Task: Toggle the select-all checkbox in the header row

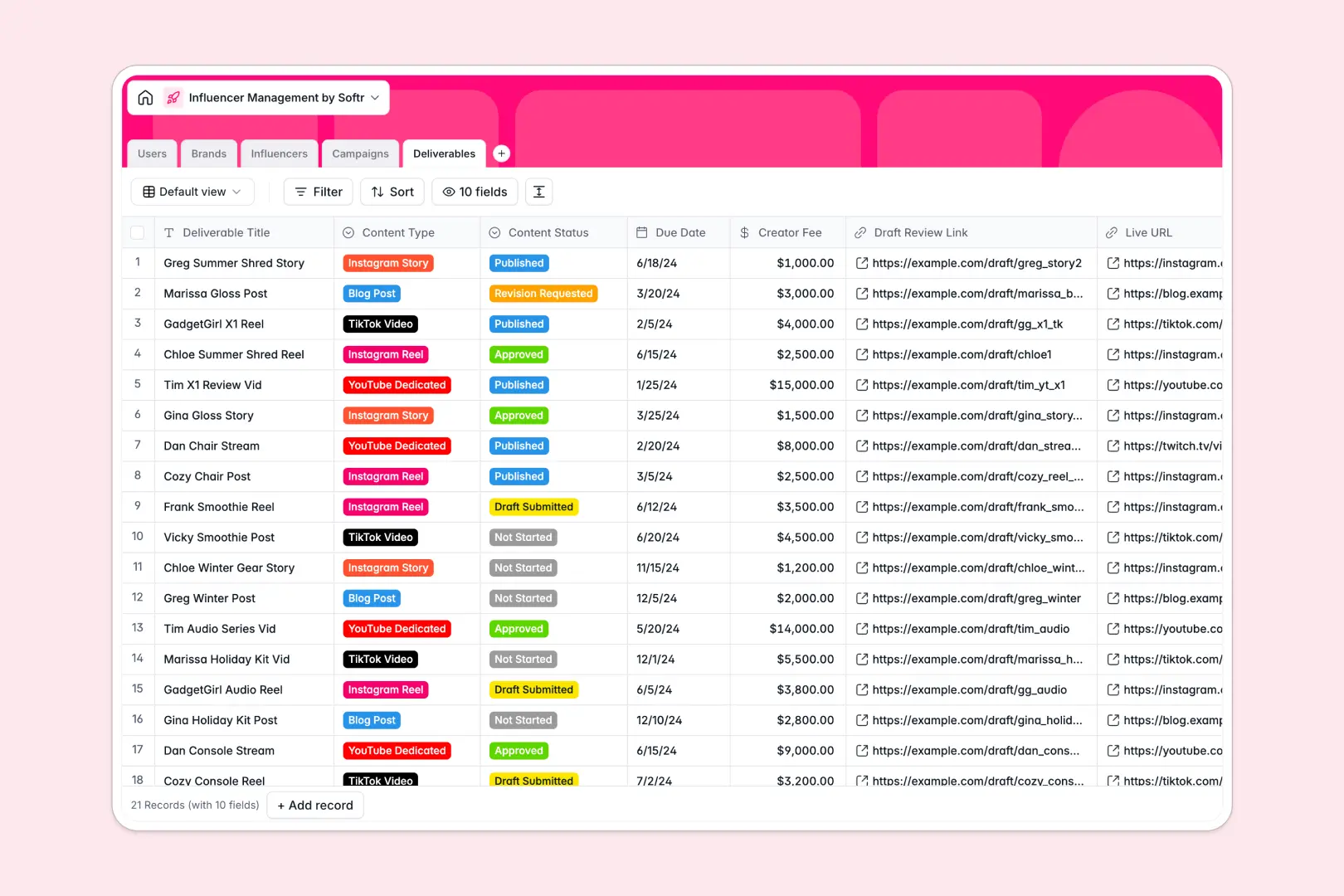Action: [138, 232]
